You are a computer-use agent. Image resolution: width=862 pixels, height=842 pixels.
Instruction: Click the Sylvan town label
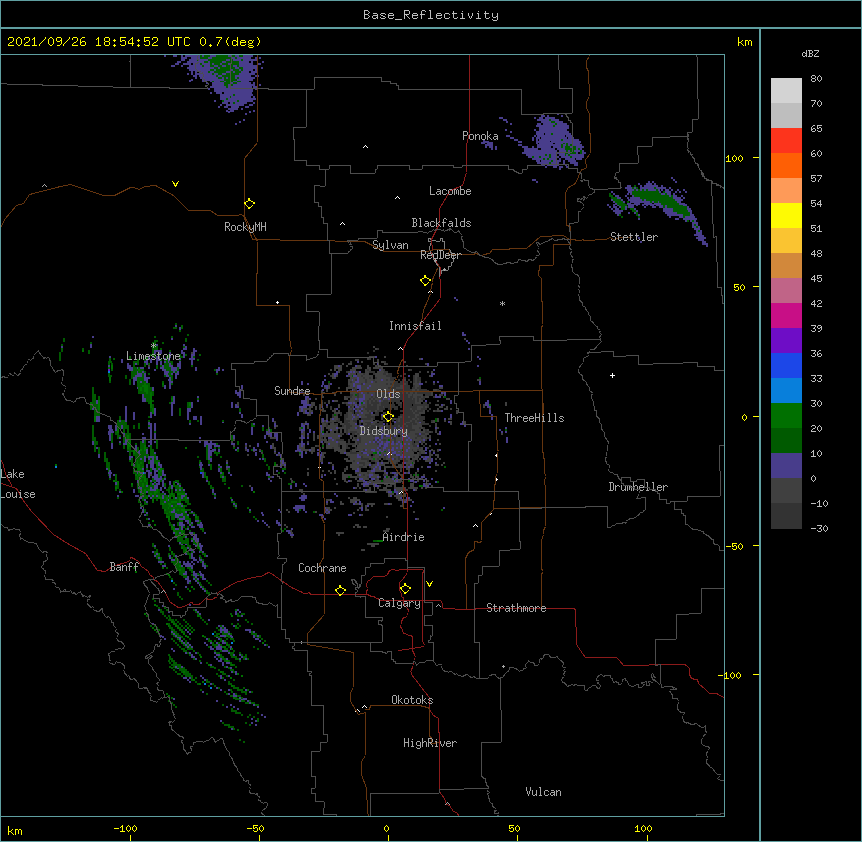(x=390, y=245)
